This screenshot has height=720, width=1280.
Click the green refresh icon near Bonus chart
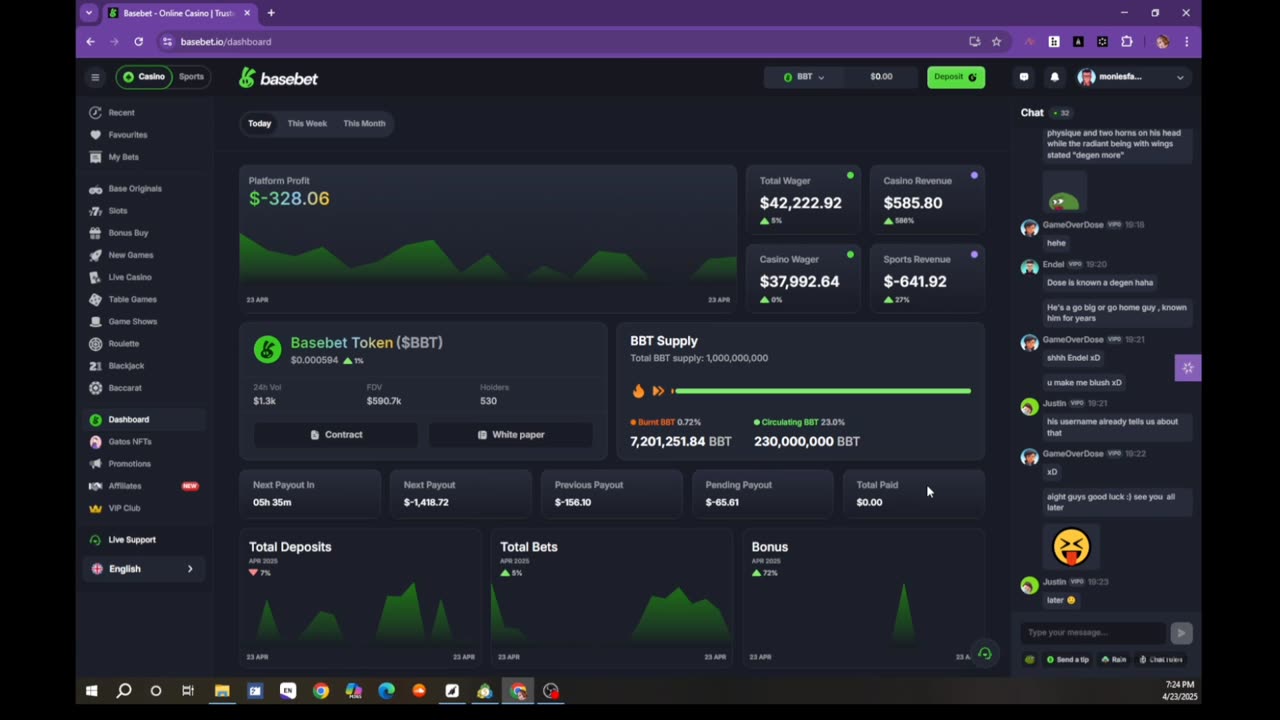point(985,654)
